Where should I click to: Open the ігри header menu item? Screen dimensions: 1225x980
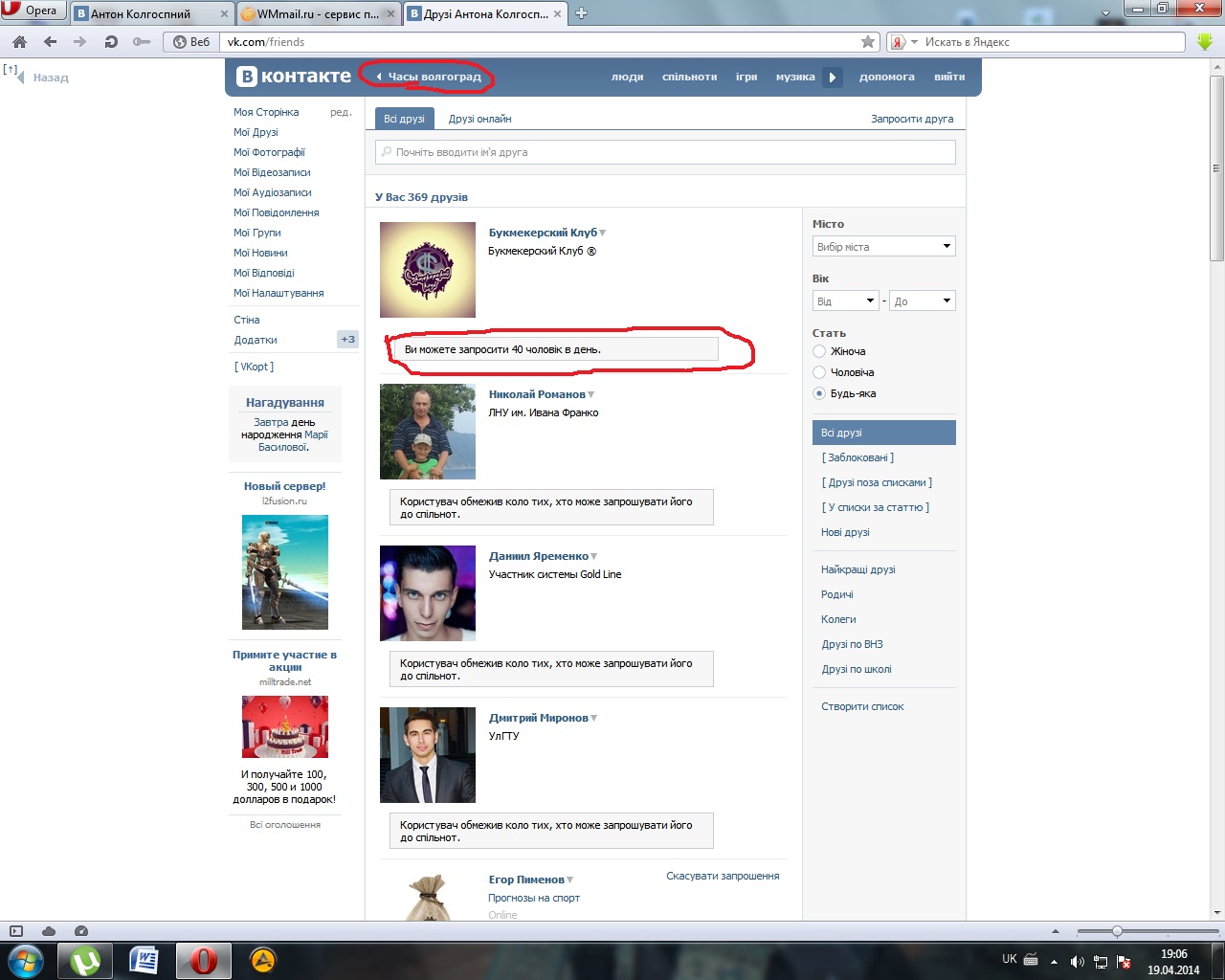click(x=746, y=77)
